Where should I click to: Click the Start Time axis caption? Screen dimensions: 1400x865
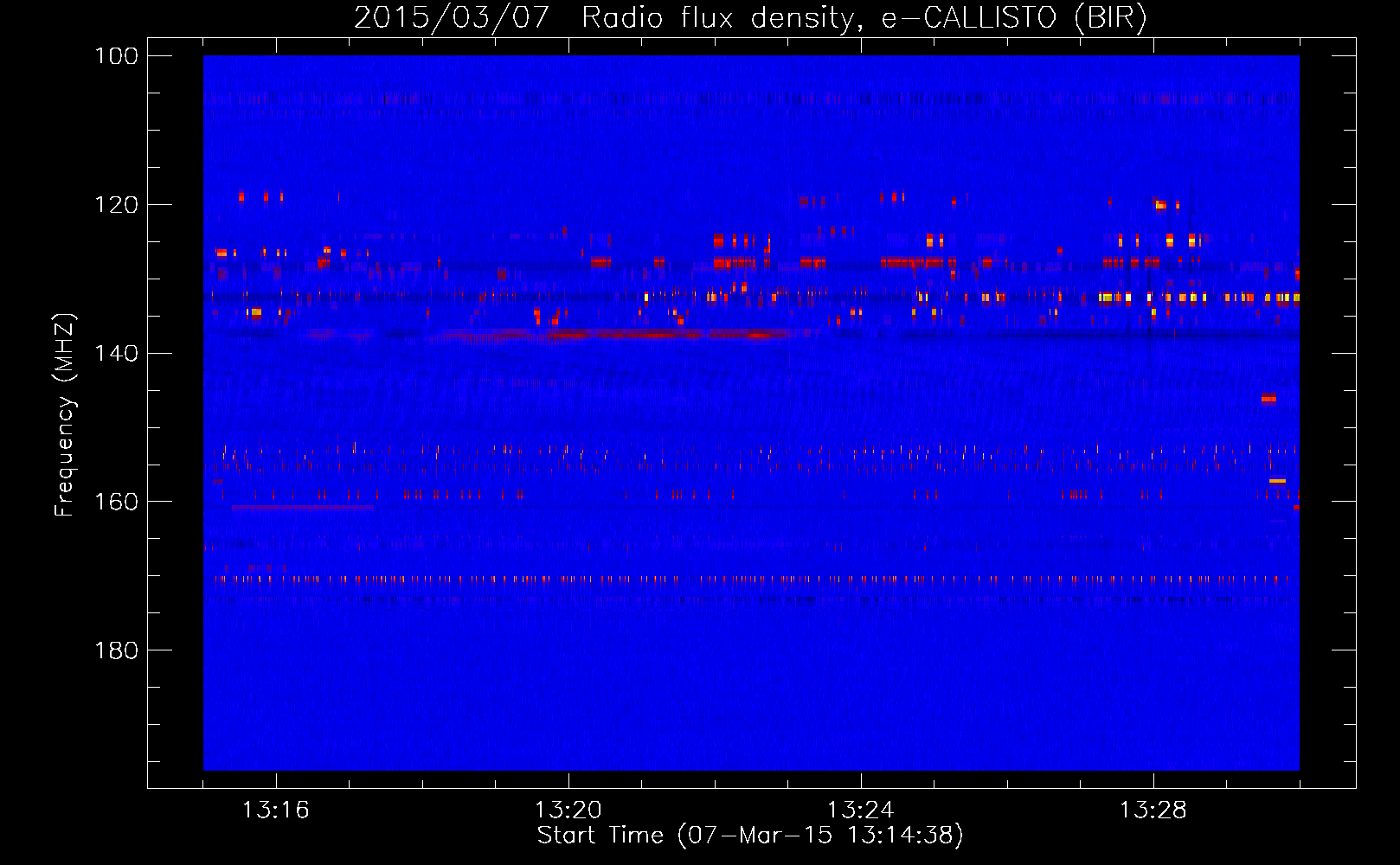[x=750, y=836]
